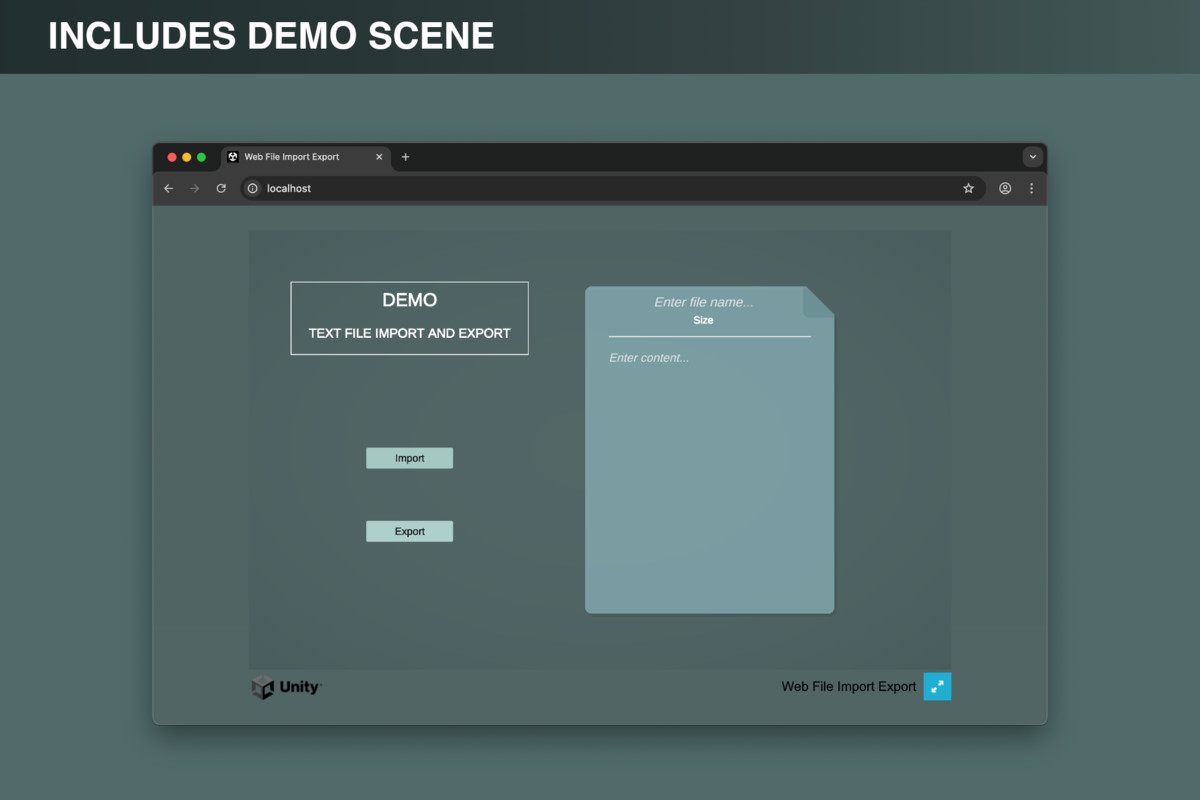The height and width of the screenshot is (800, 1200).
Task: Click the back navigation arrow
Action: point(168,188)
